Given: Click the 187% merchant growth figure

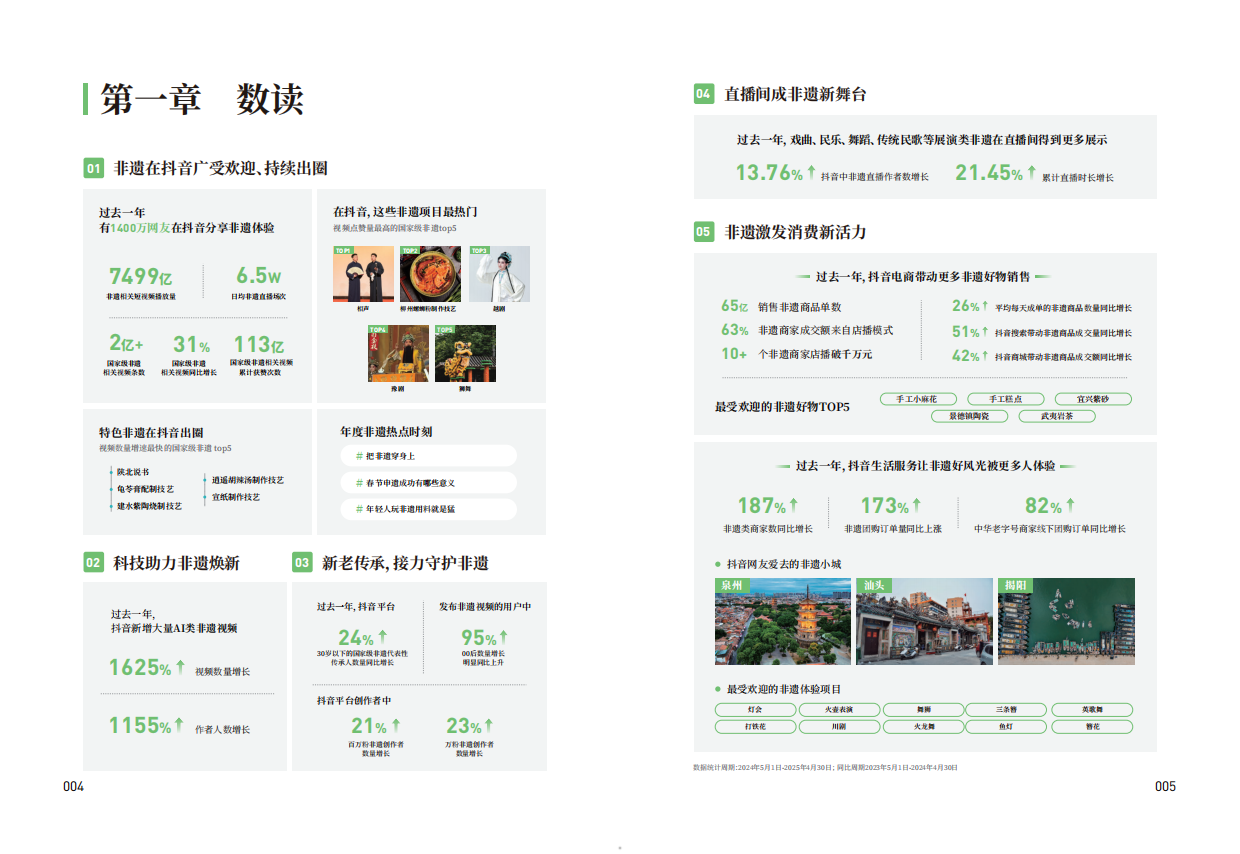Looking at the screenshot, I should pos(768,506).
